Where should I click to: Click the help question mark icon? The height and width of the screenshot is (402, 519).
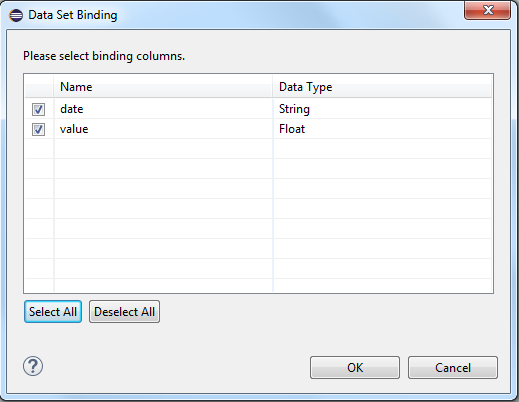[x=33, y=366]
